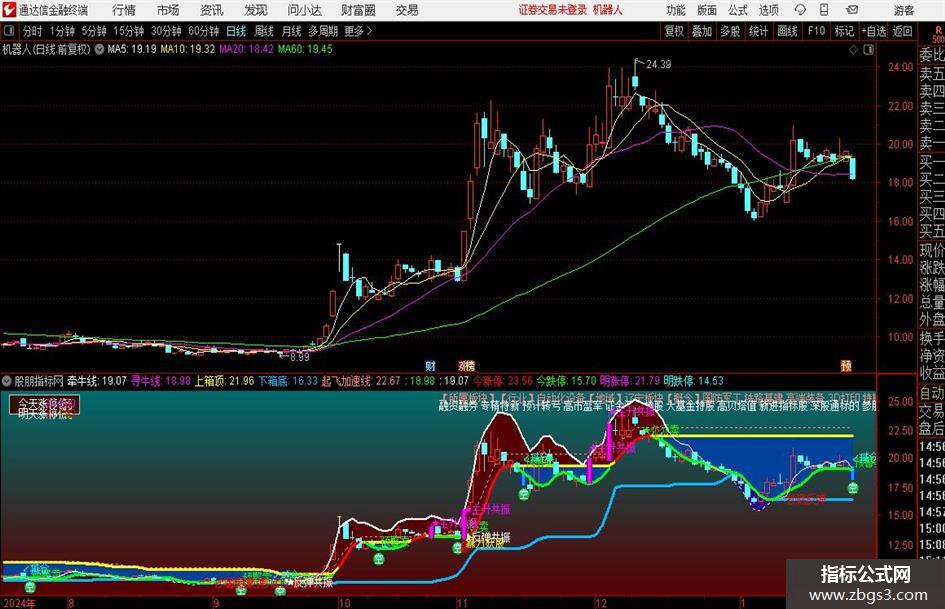
Task: Click the MA20: 18.42 value label
Action: pos(246,49)
